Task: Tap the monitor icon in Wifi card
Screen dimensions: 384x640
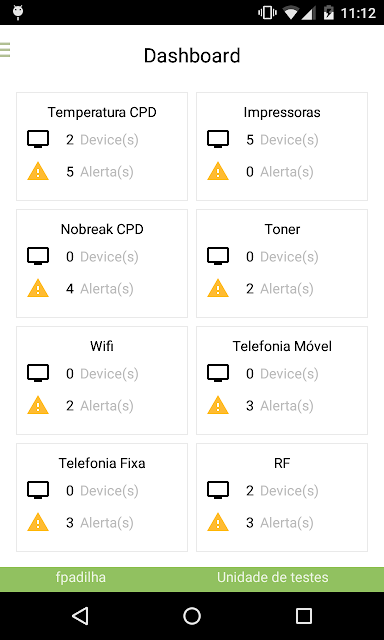Action: tap(38, 373)
